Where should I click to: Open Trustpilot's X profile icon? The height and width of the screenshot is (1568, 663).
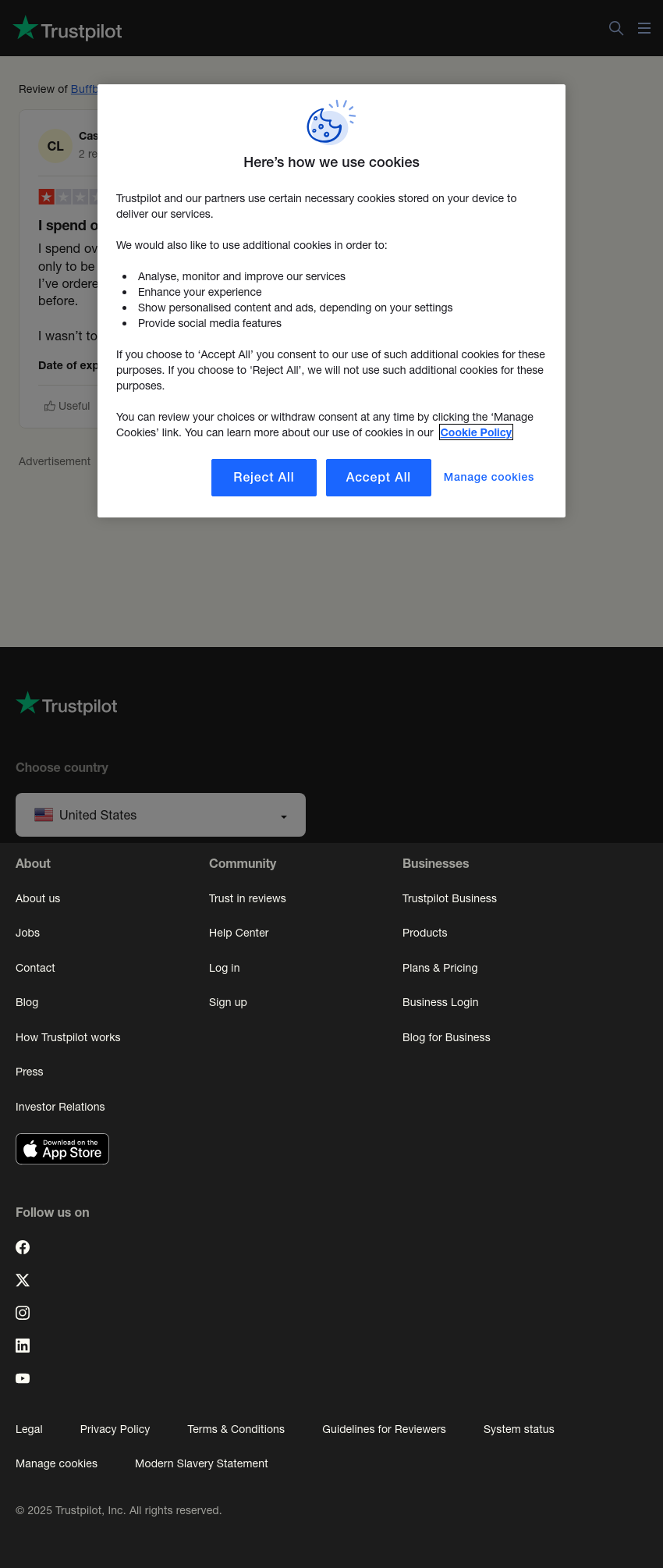(23, 1280)
